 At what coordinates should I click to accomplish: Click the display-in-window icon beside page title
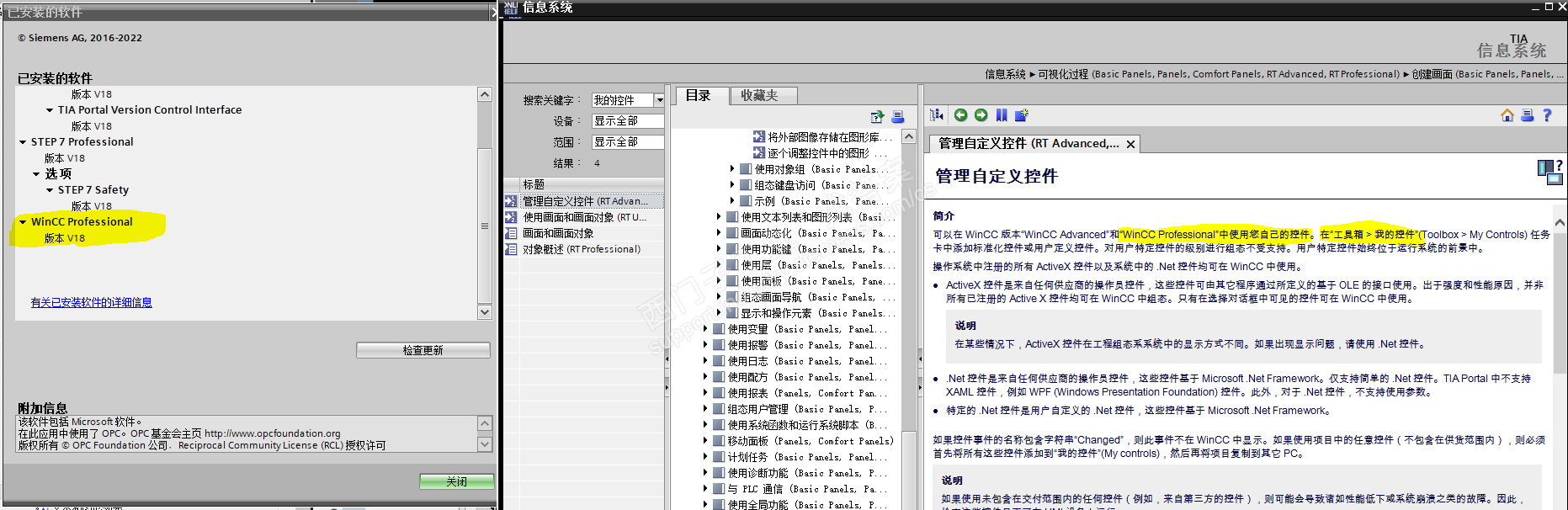[x=1549, y=173]
